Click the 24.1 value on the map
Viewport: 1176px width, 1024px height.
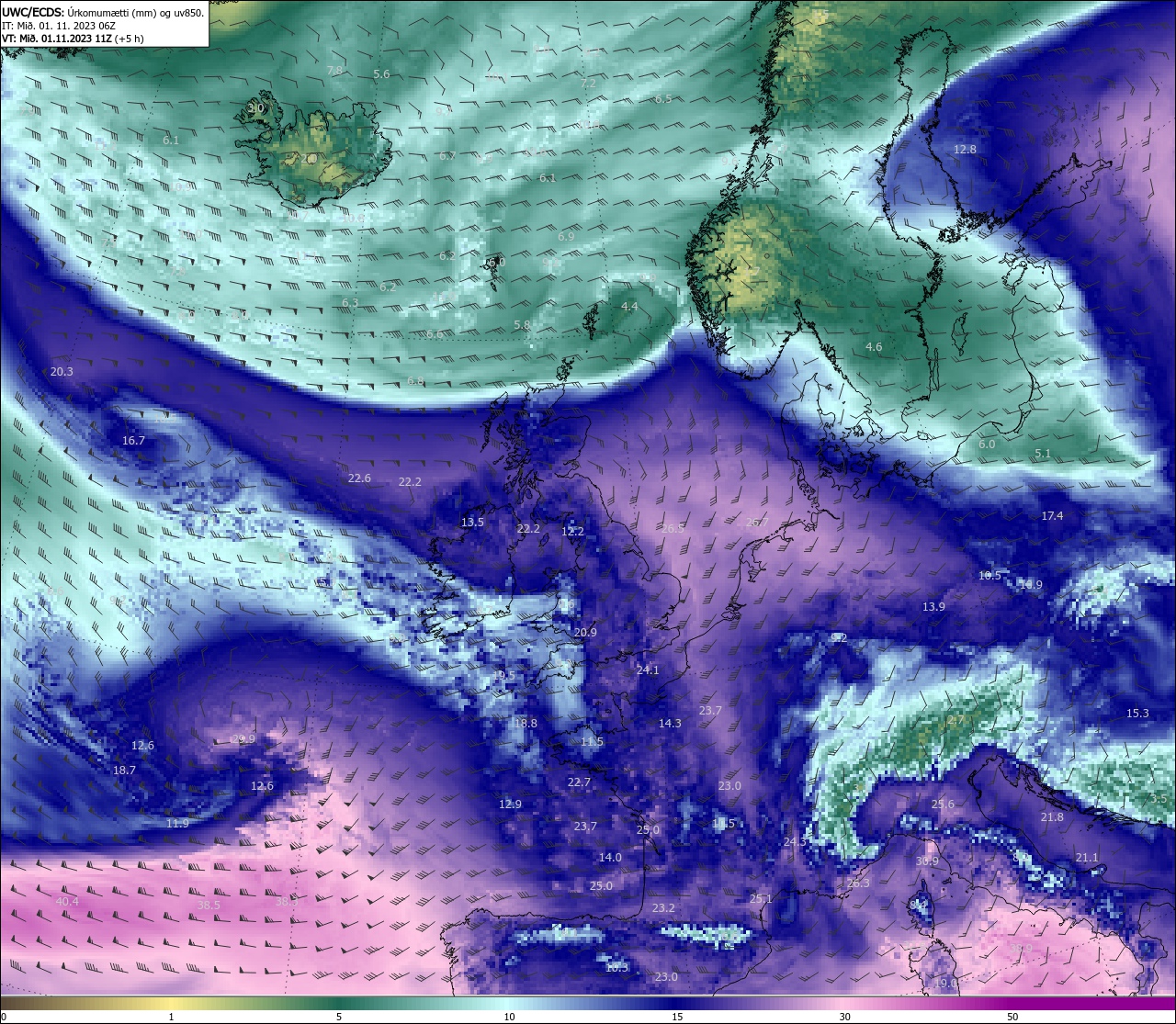648,670
